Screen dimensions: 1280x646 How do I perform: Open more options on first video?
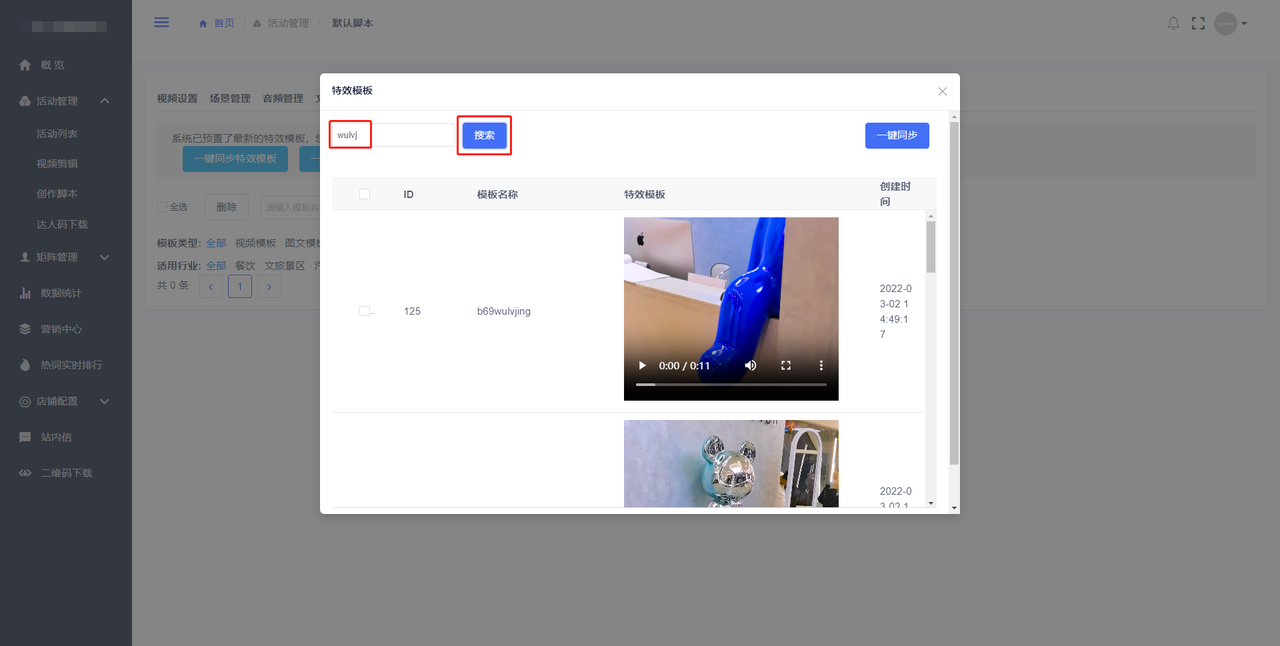click(x=821, y=366)
